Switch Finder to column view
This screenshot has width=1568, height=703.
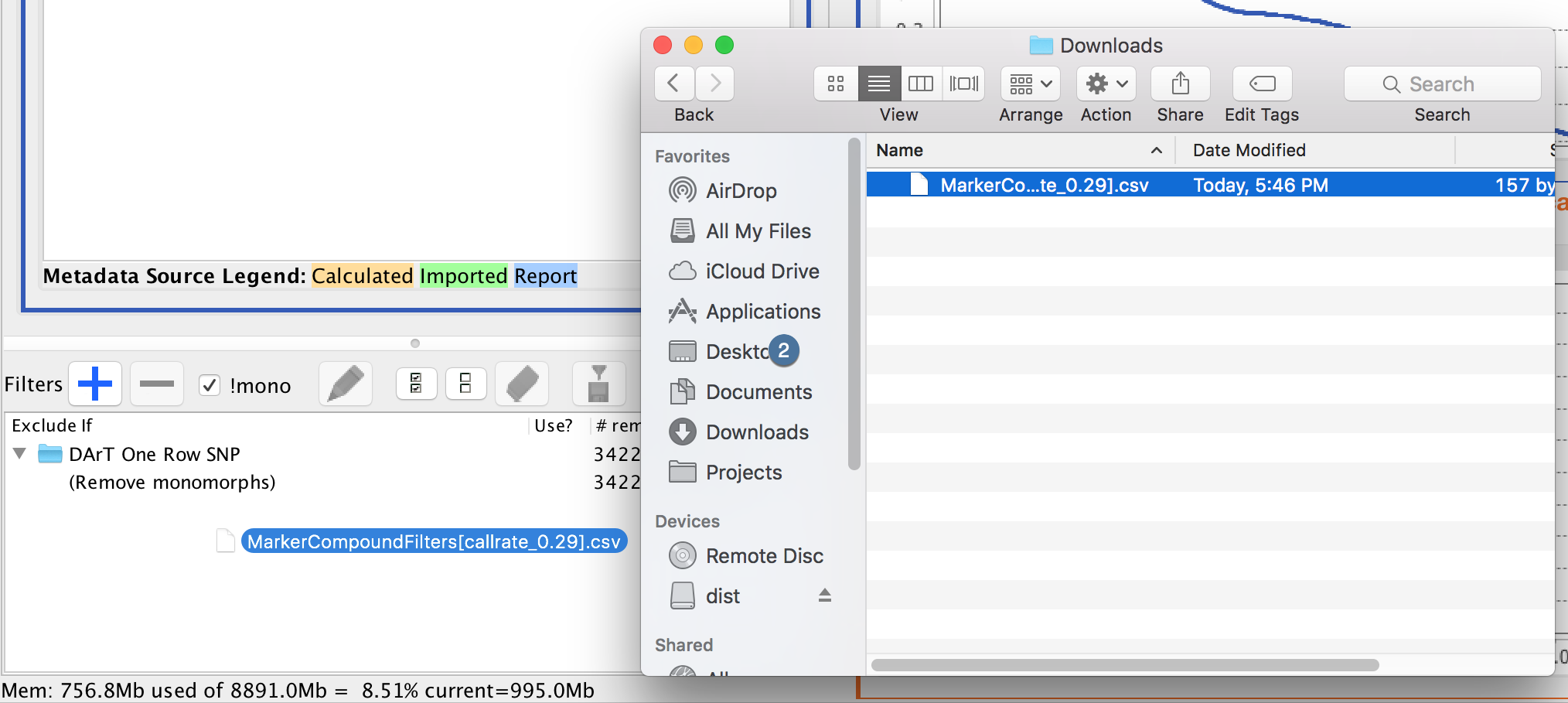[921, 84]
